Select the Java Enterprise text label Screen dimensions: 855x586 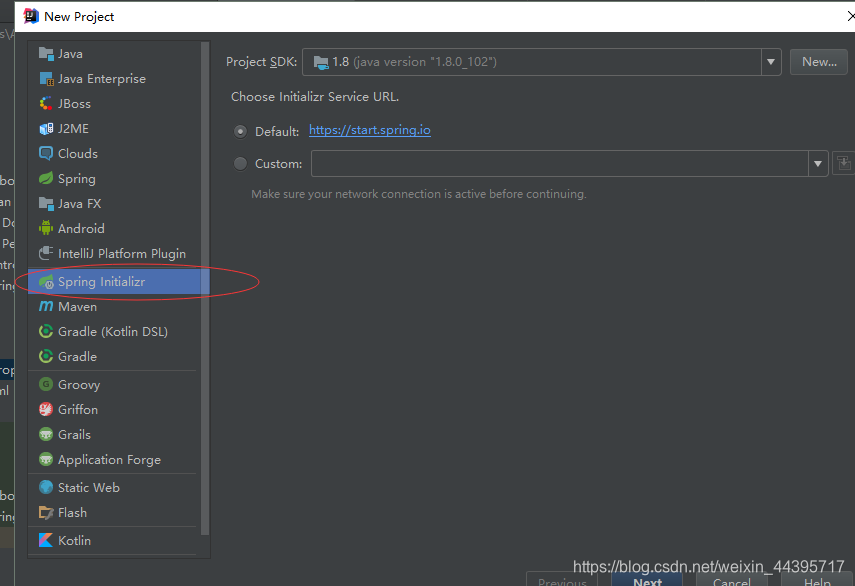point(102,79)
